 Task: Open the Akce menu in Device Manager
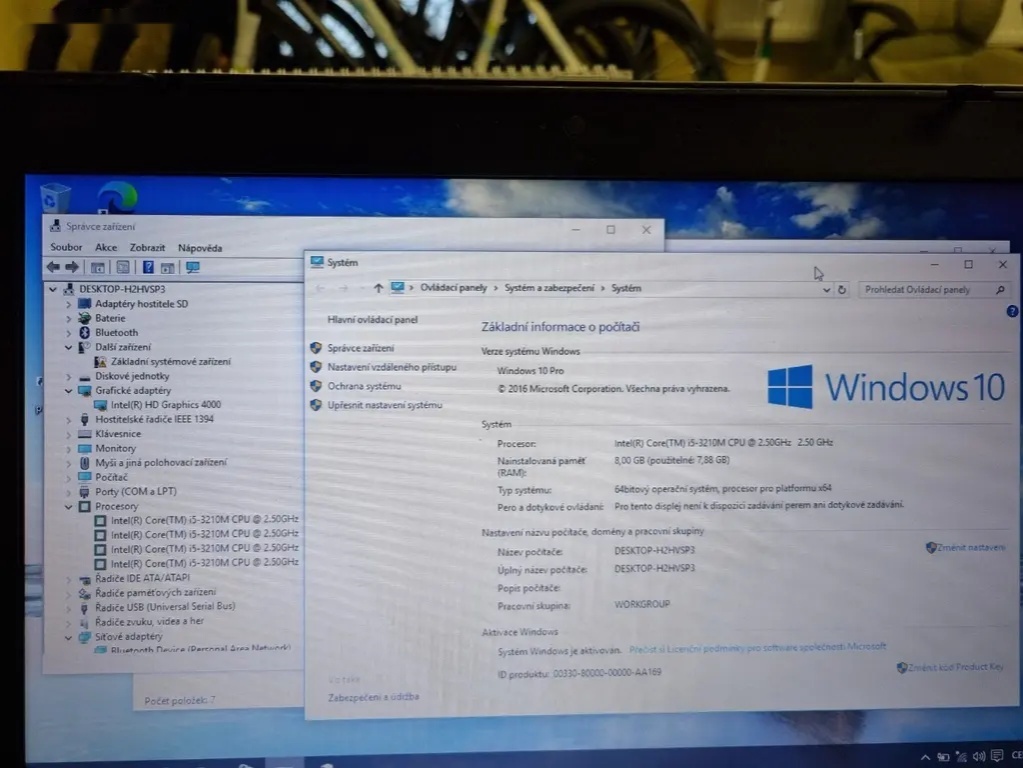(105, 247)
